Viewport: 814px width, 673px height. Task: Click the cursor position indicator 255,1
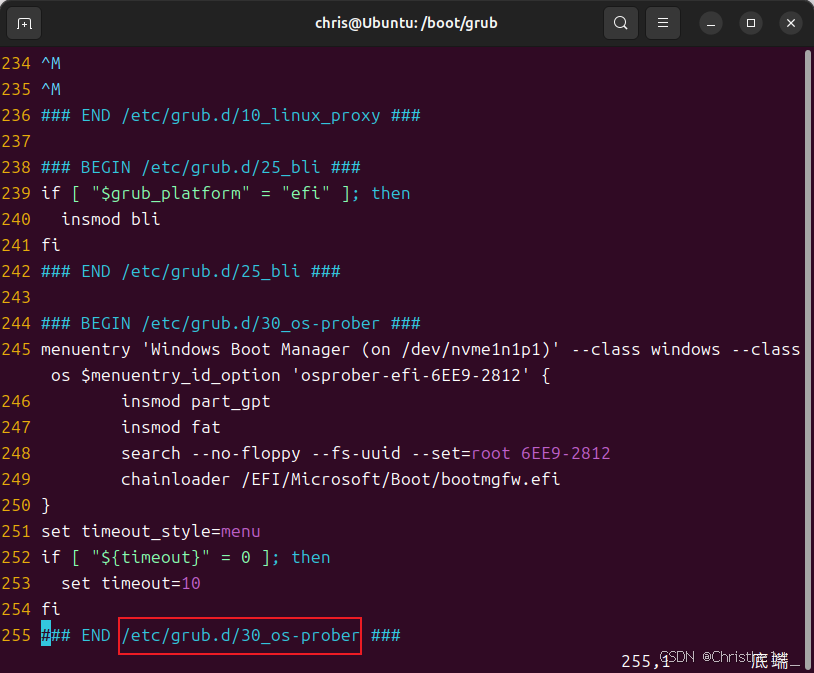pos(645,661)
